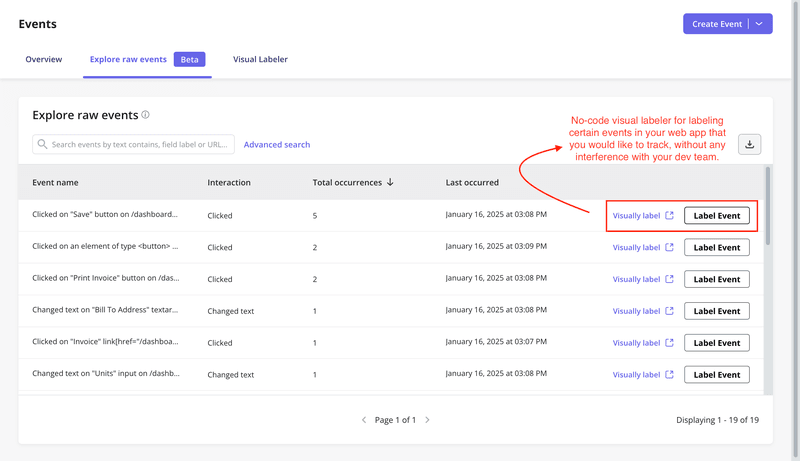The height and width of the screenshot is (461, 800).
Task: Switch to the Overview tab
Action: 44,60
